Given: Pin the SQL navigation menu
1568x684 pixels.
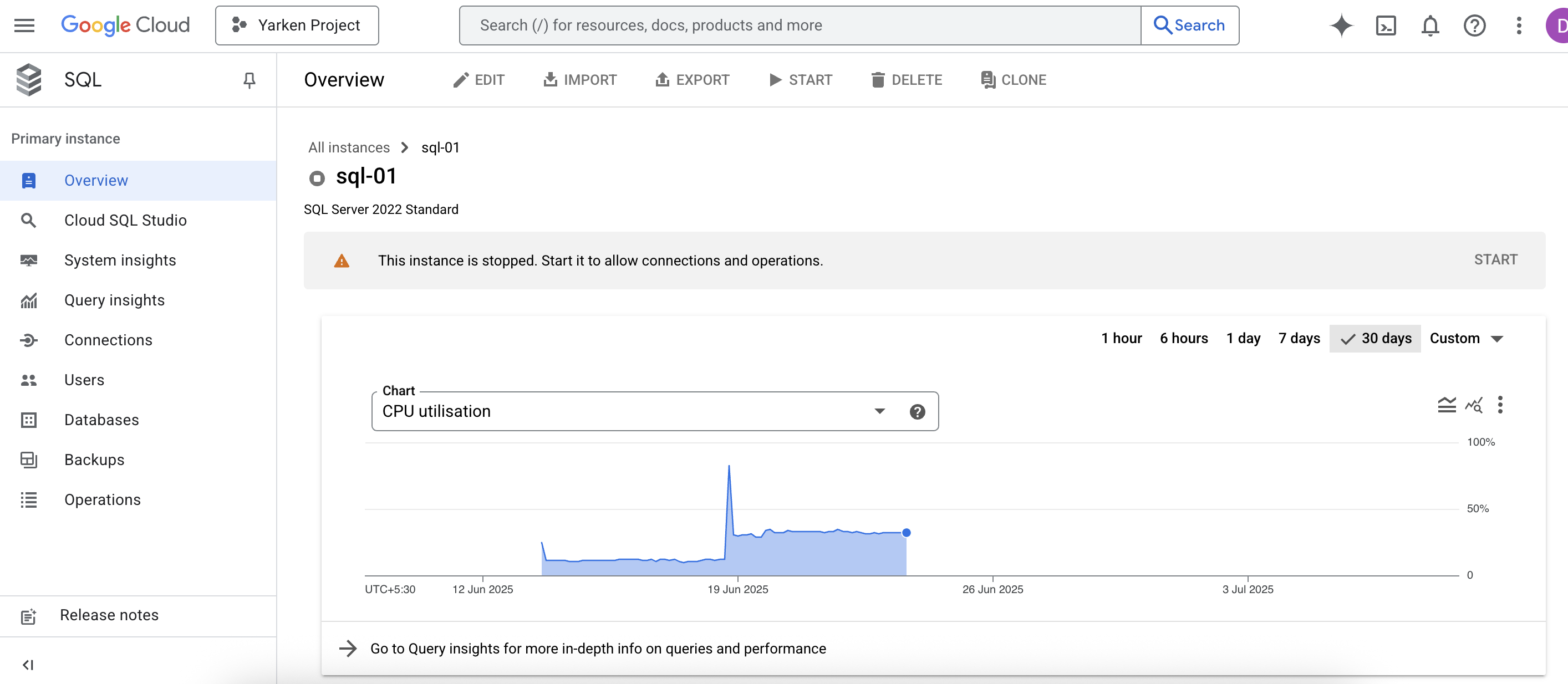Looking at the screenshot, I should (x=250, y=80).
